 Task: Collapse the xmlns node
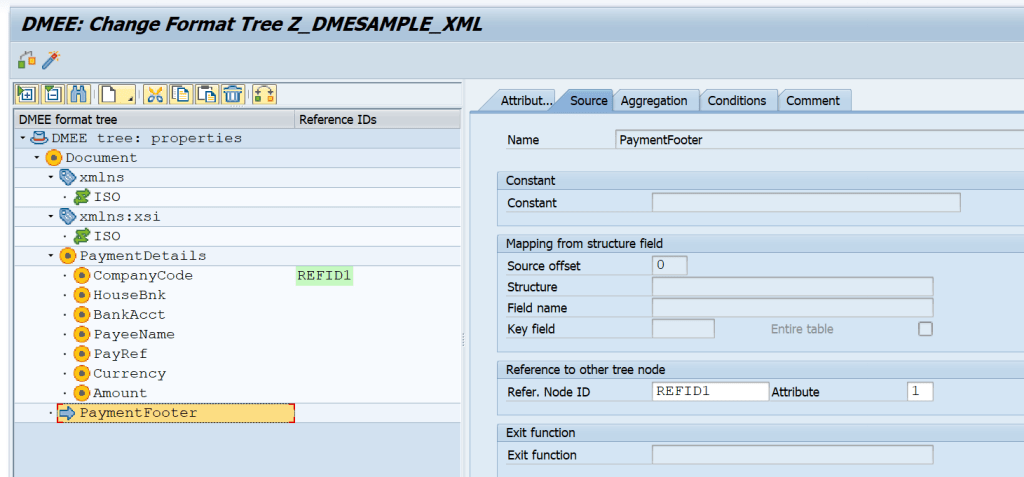coord(51,178)
